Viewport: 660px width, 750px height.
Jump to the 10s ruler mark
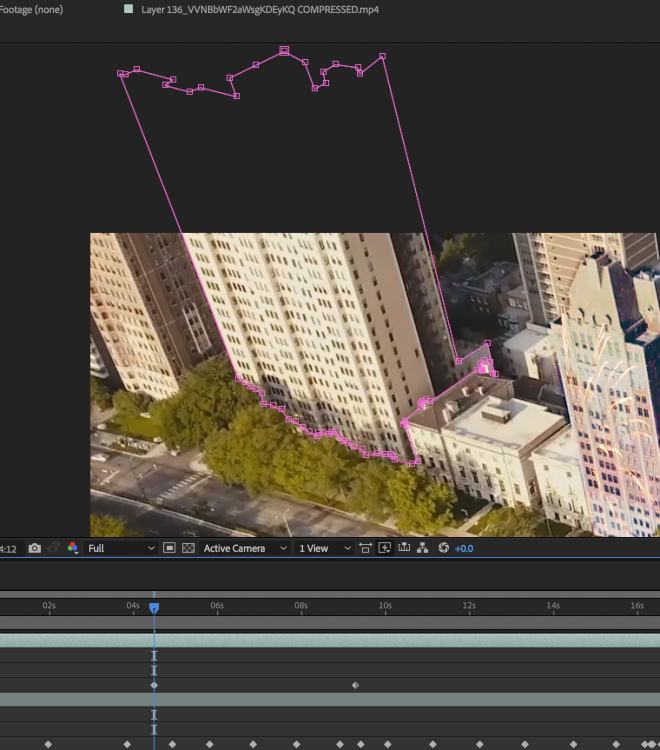click(x=385, y=606)
